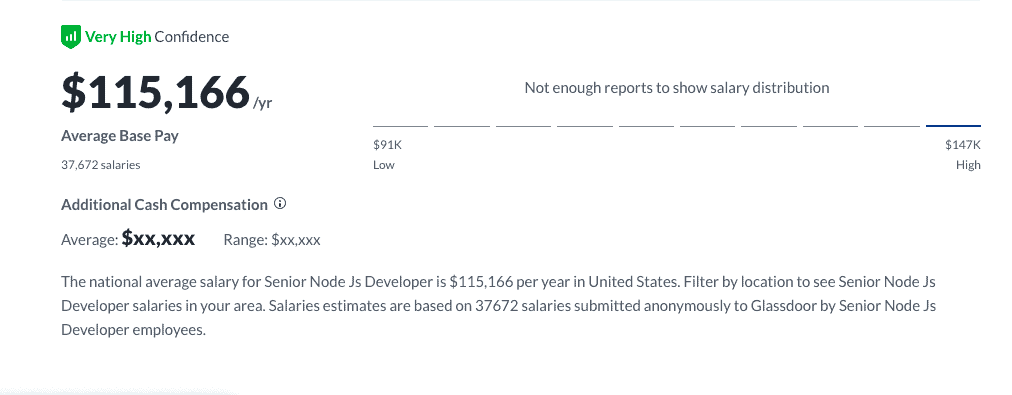Click the green confidence shield icon
Viewport: 1012px width, 395px height.
click(x=70, y=37)
